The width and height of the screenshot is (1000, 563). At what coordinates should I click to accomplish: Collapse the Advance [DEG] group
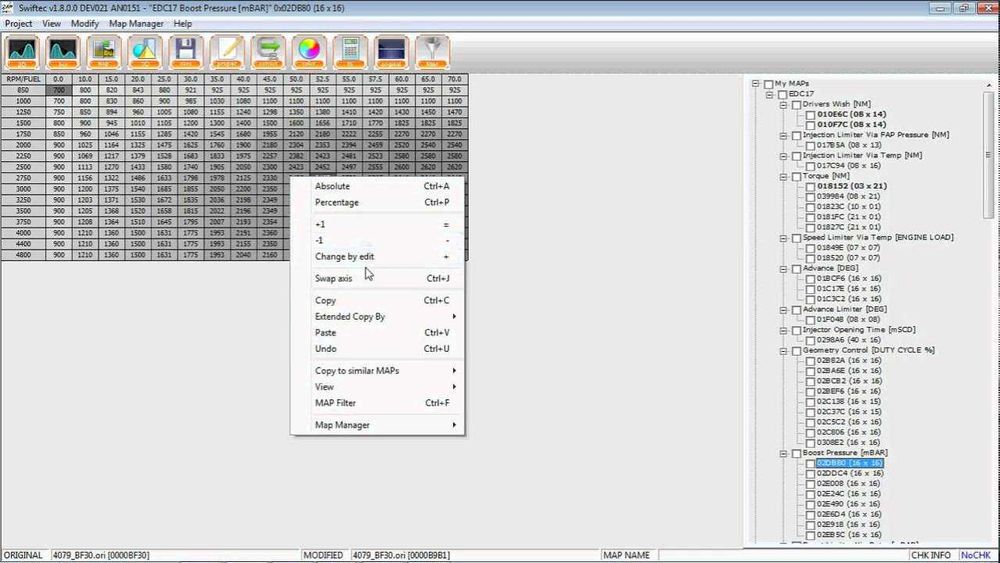coord(784,268)
